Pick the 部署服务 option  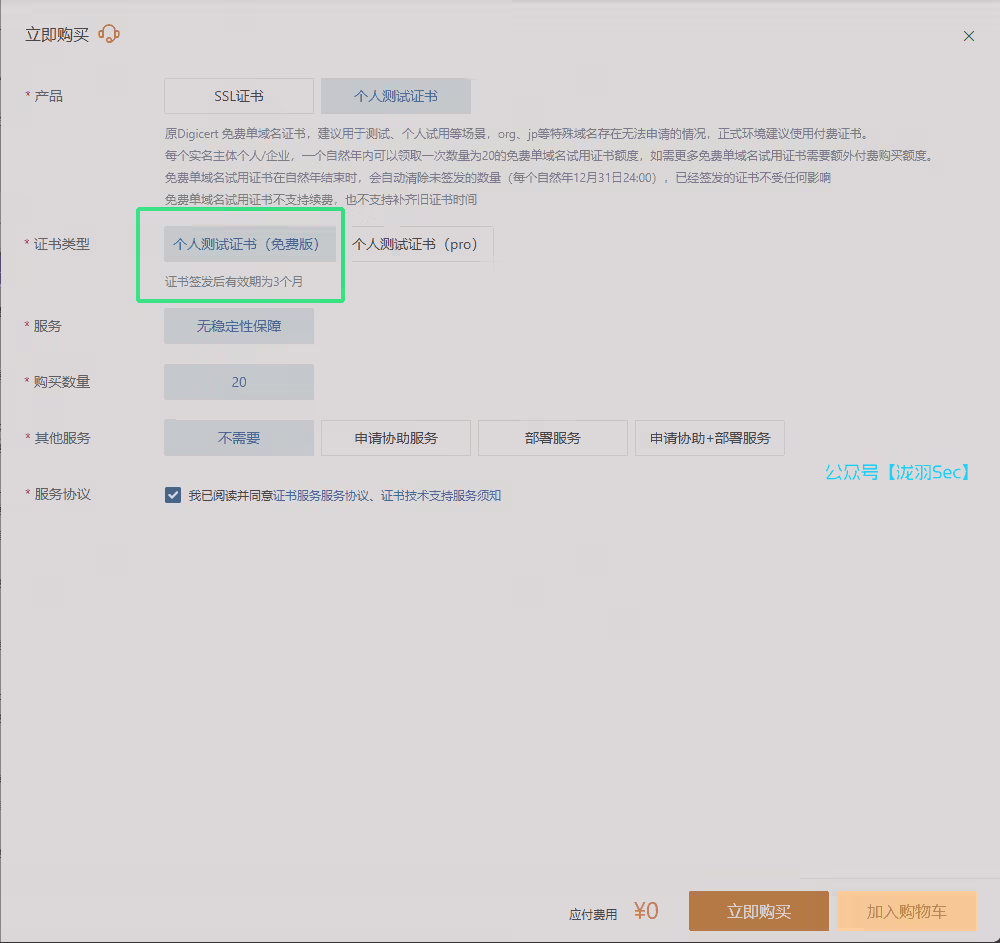[552, 438]
